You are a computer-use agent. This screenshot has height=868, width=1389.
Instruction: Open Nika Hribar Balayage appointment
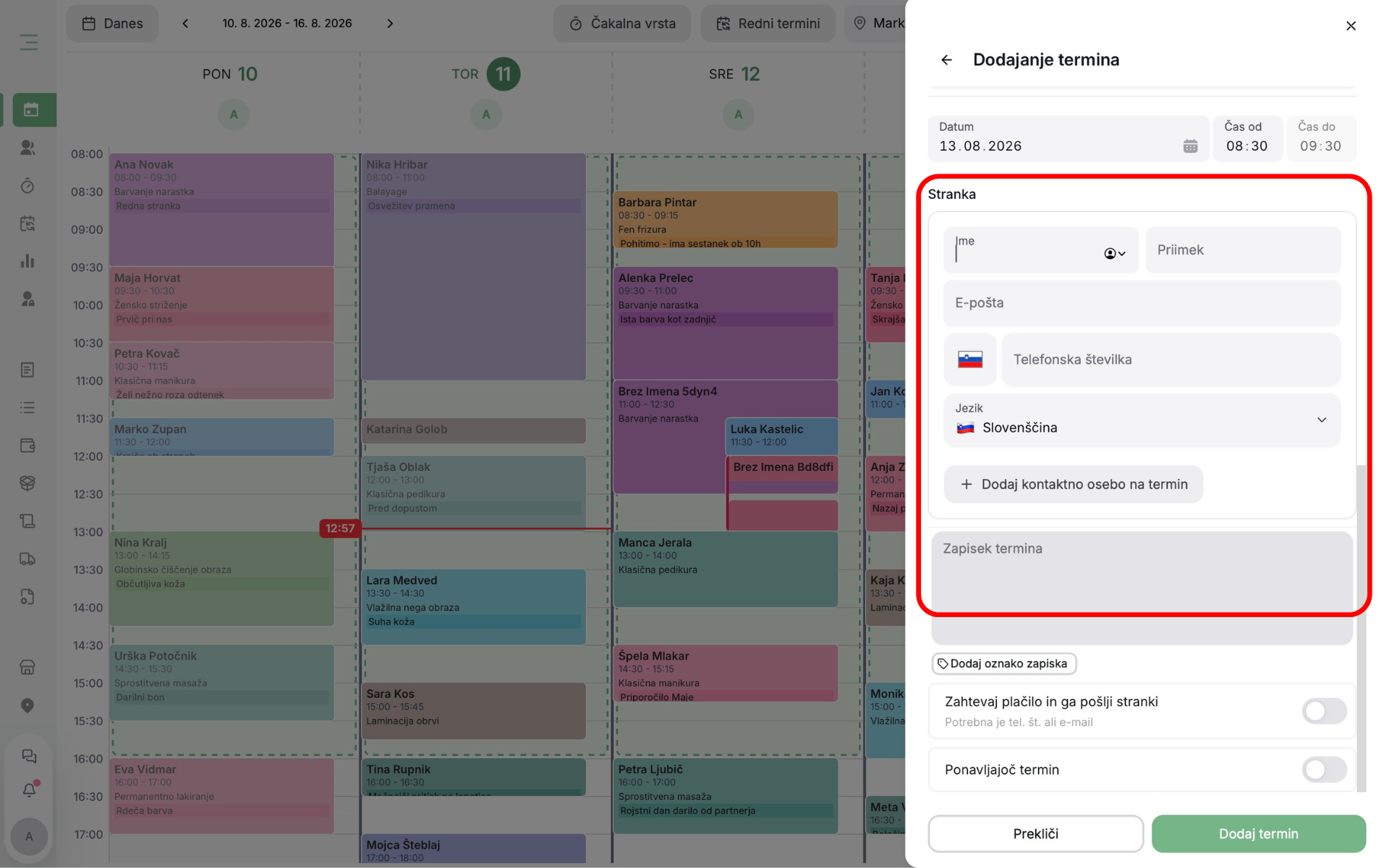[473, 266]
